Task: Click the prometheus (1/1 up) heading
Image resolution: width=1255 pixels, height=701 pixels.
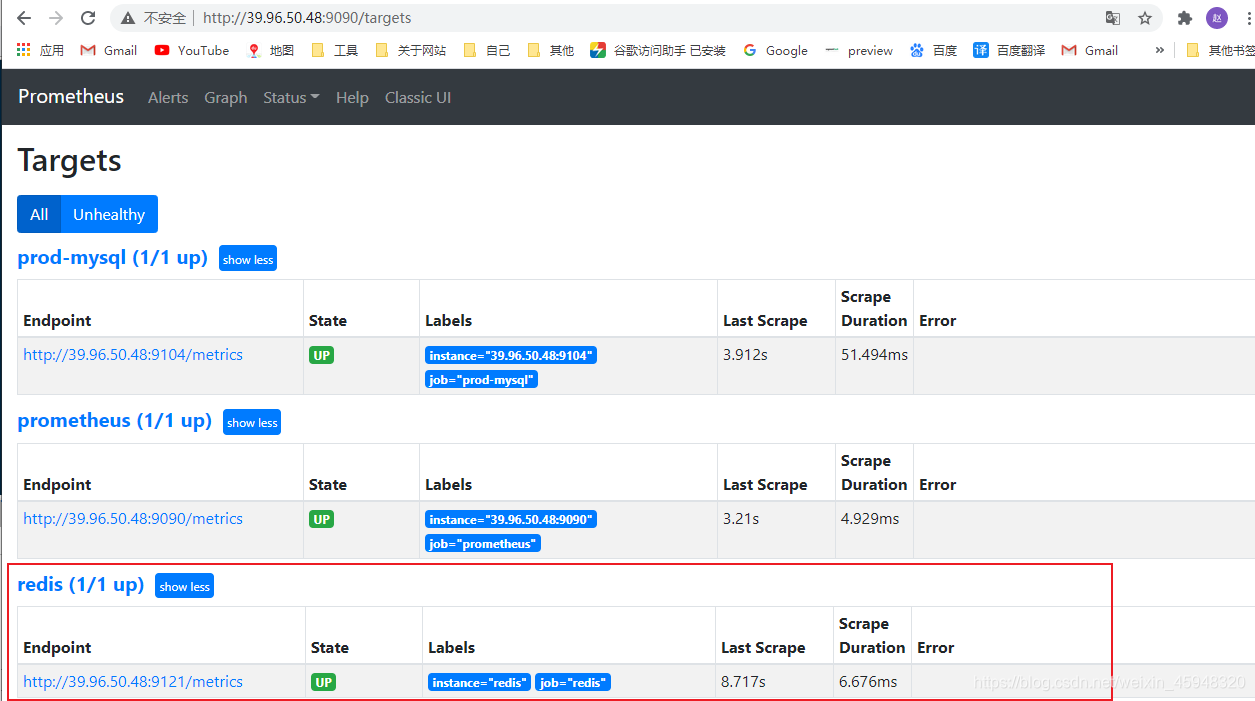Action: (115, 421)
